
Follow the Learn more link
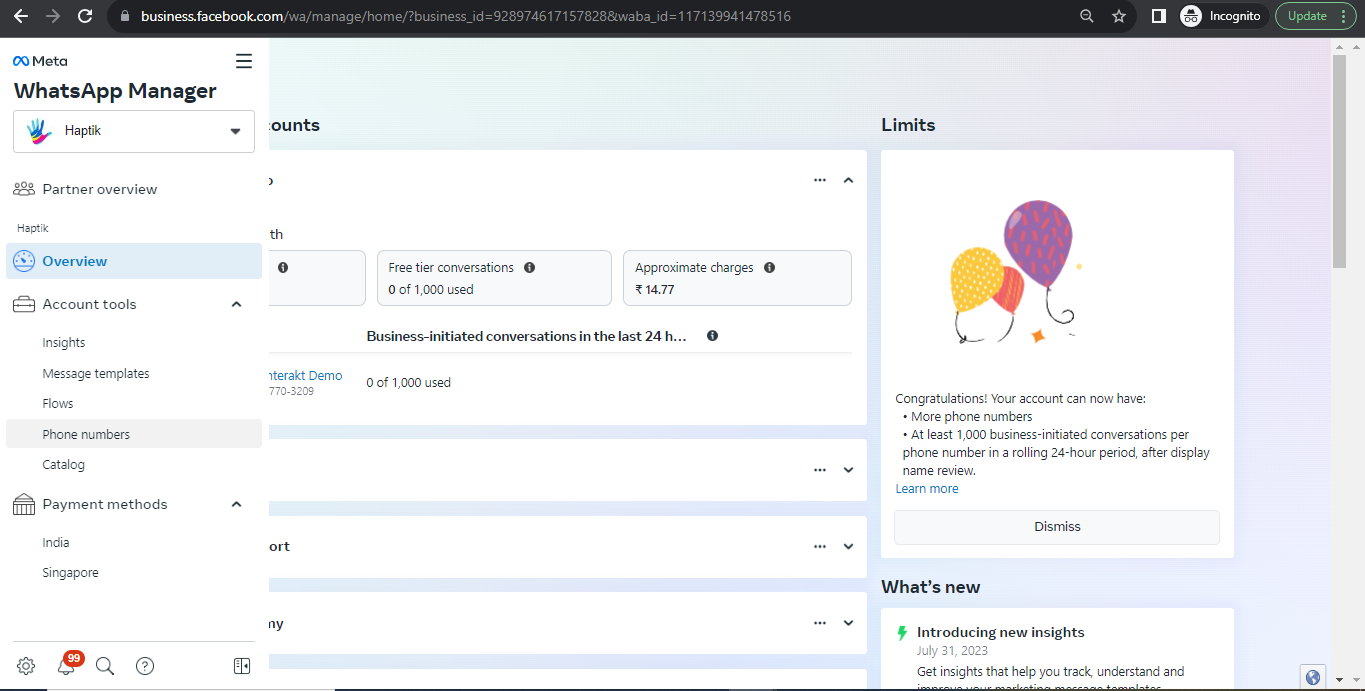(x=927, y=489)
